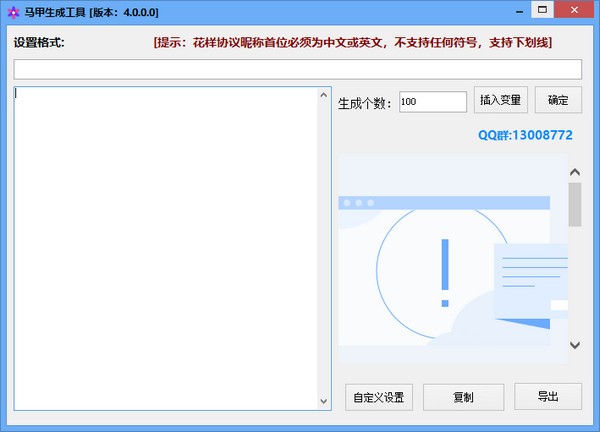The image size is (600, 432).
Task: Click the exclamation mark illustration
Action: [444, 272]
